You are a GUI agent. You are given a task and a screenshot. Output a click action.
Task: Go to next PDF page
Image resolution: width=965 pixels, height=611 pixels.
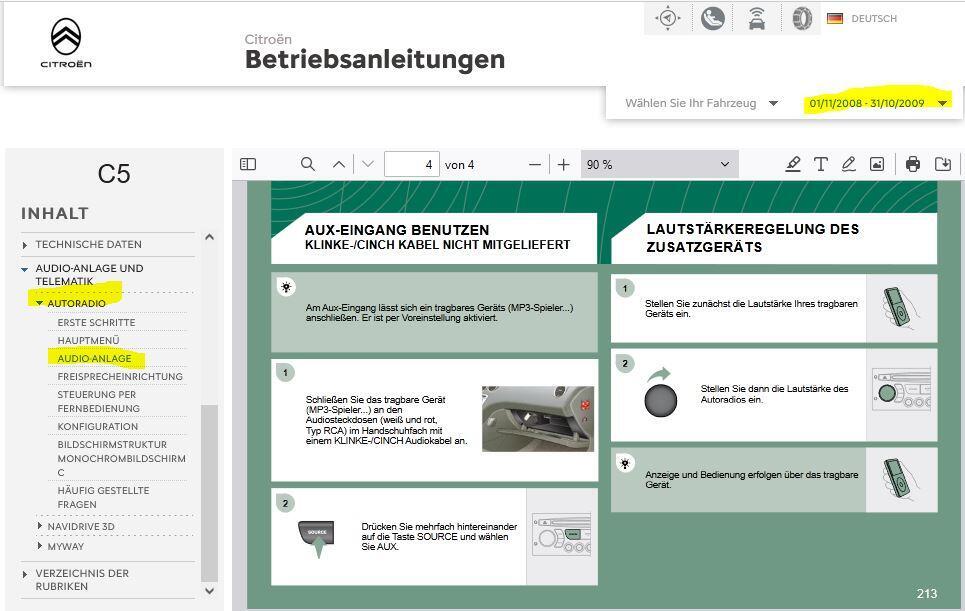(x=368, y=164)
